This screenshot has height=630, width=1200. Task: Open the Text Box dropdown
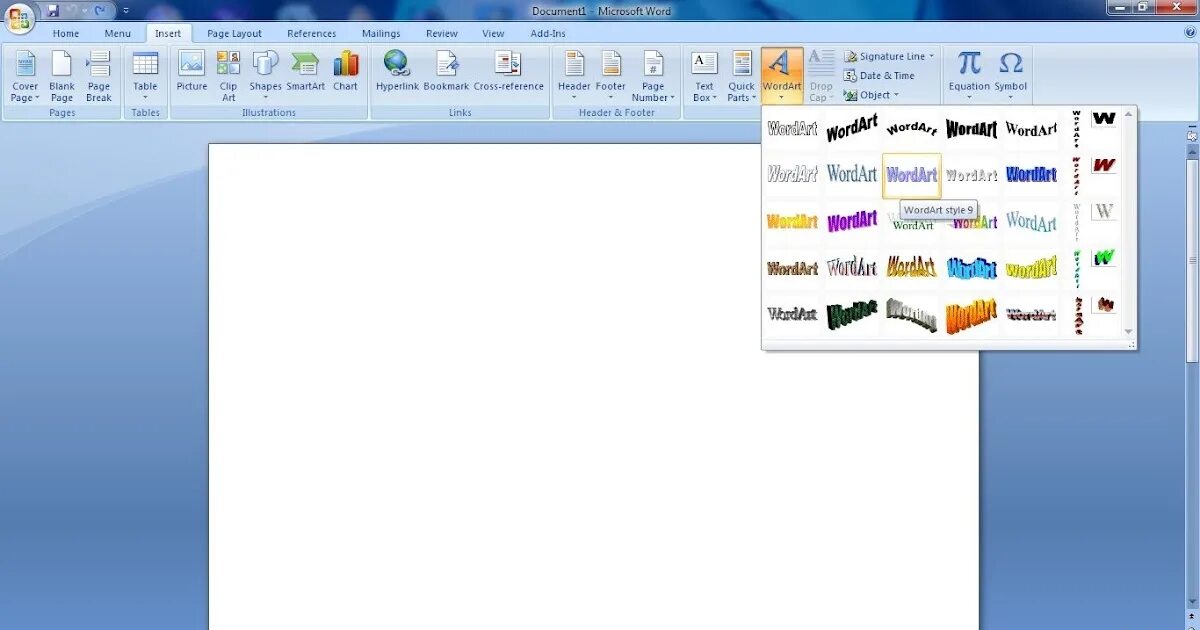705,76
